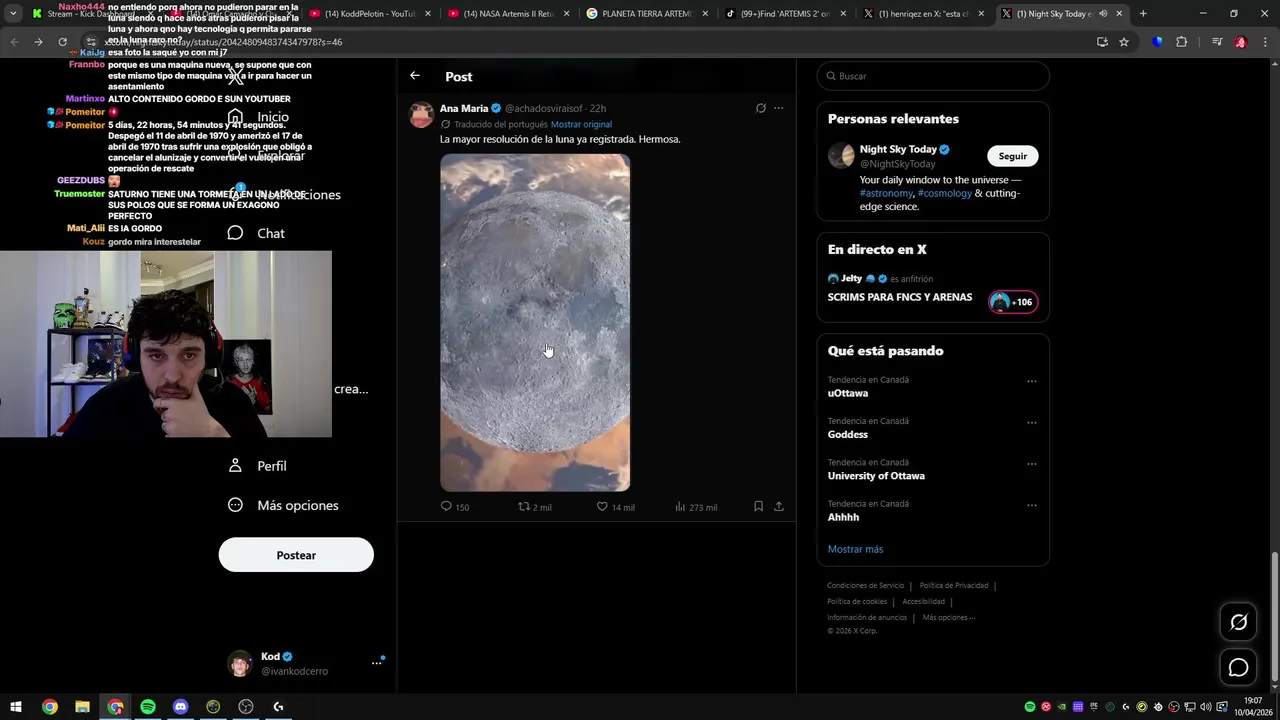Share the post via the share icon

point(779,507)
